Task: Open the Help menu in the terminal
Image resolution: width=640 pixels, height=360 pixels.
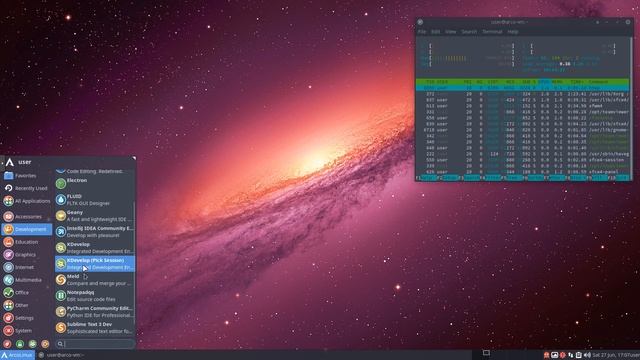Action: point(513,31)
